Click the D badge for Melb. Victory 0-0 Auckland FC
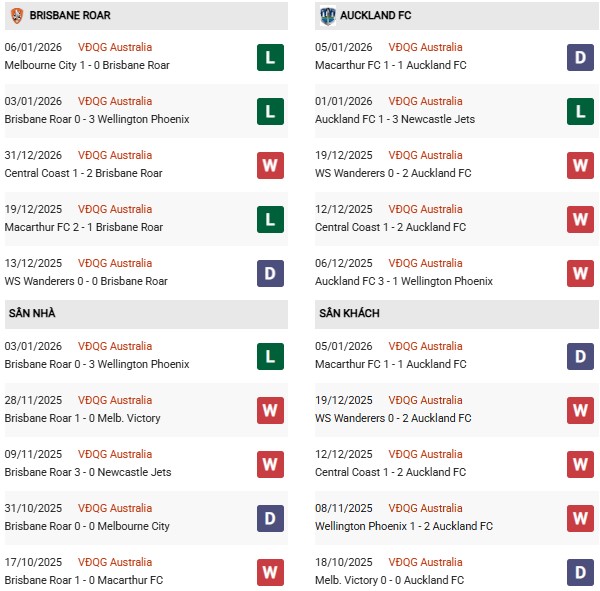The height and width of the screenshot is (591, 600). point(581,572)
